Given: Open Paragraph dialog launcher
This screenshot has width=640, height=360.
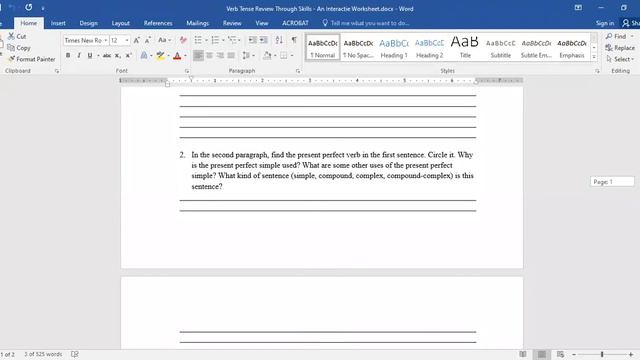Looking at the screenshot, I should [x=298, y=71].
